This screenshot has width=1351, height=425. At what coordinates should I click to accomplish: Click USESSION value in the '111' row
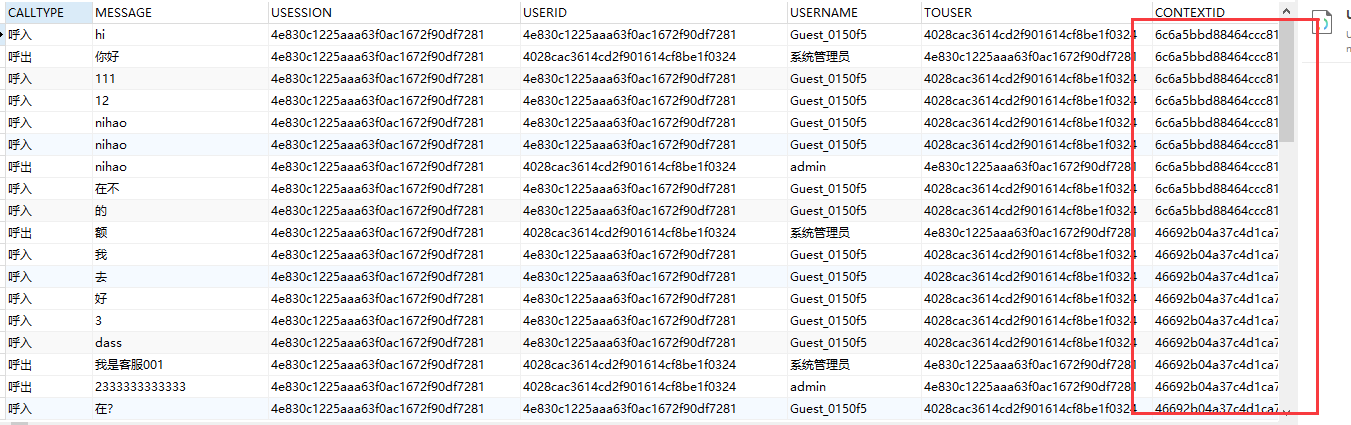(x=377, y=78)
